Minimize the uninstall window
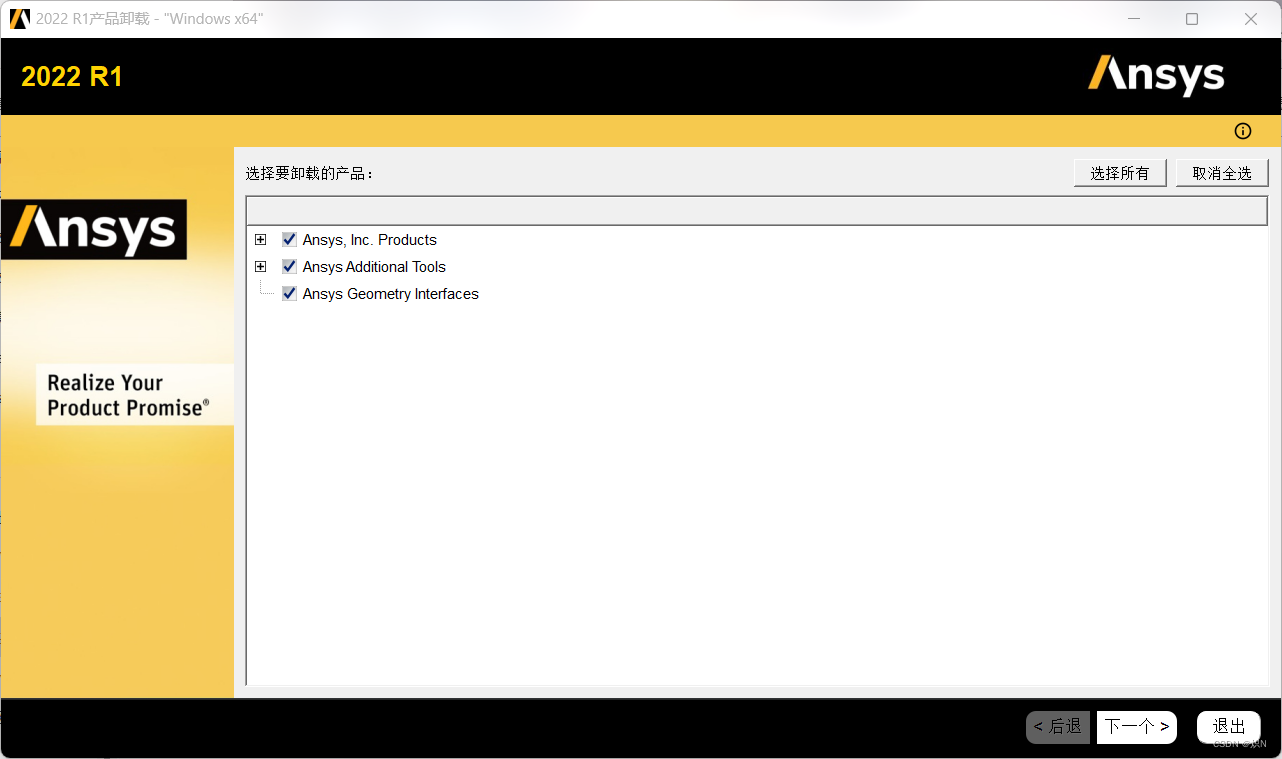1282x759 pixels. [x=1133, y=19]
